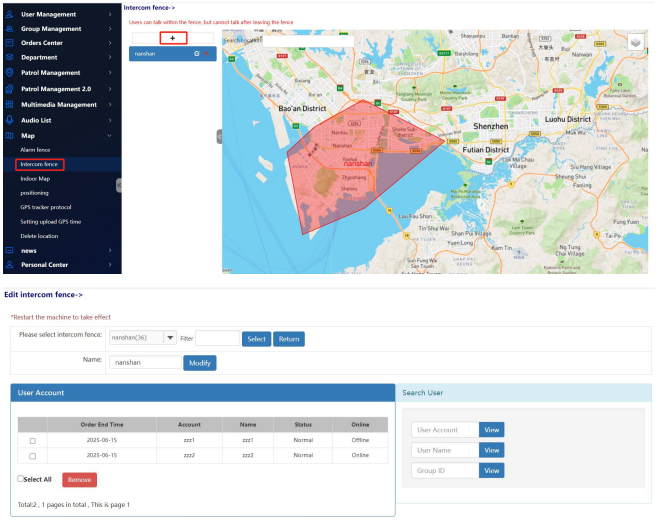Delete the nanshan fence with red X

207,53
